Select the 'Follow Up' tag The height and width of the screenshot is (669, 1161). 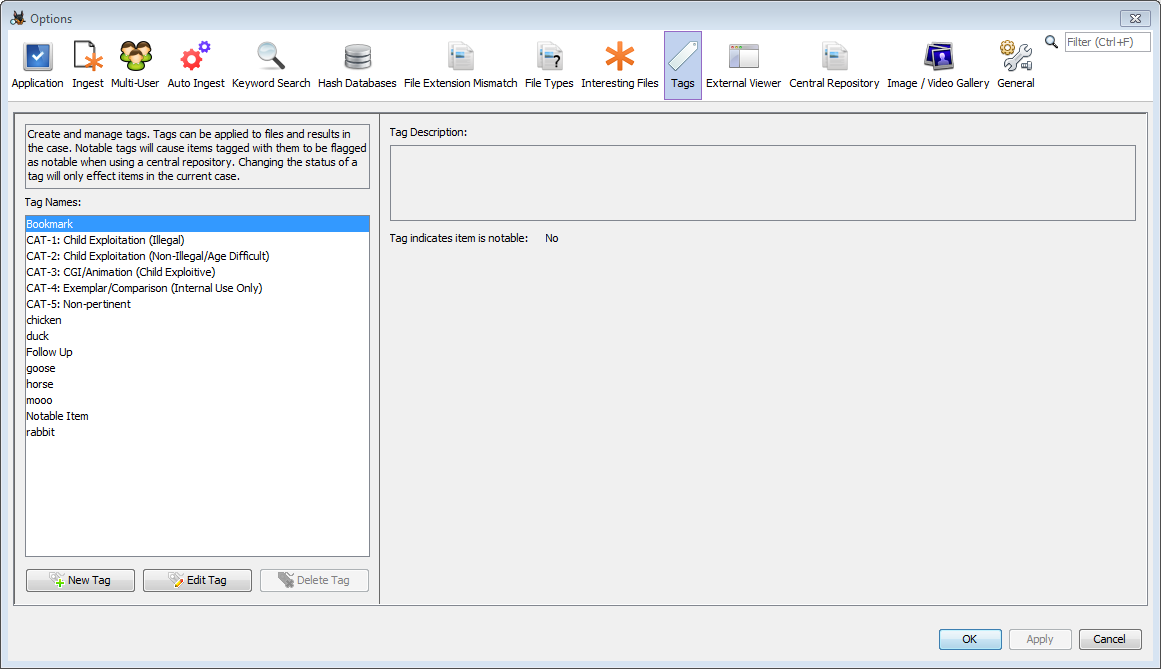(50, 352)
